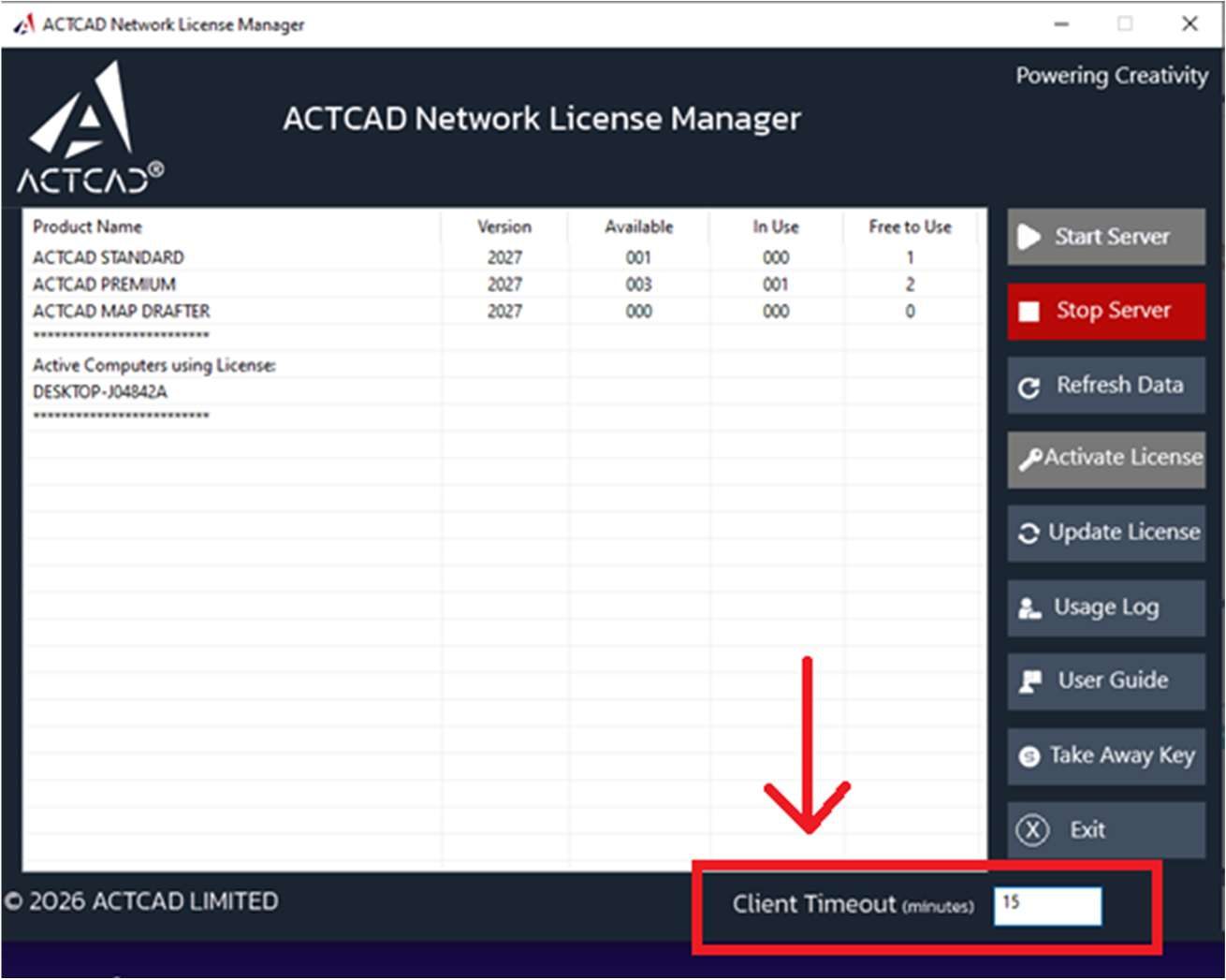Click the 2026 ACTCAD LIMITED copyright text
This screenshot has width=1226, height=980.
[142, 901]
